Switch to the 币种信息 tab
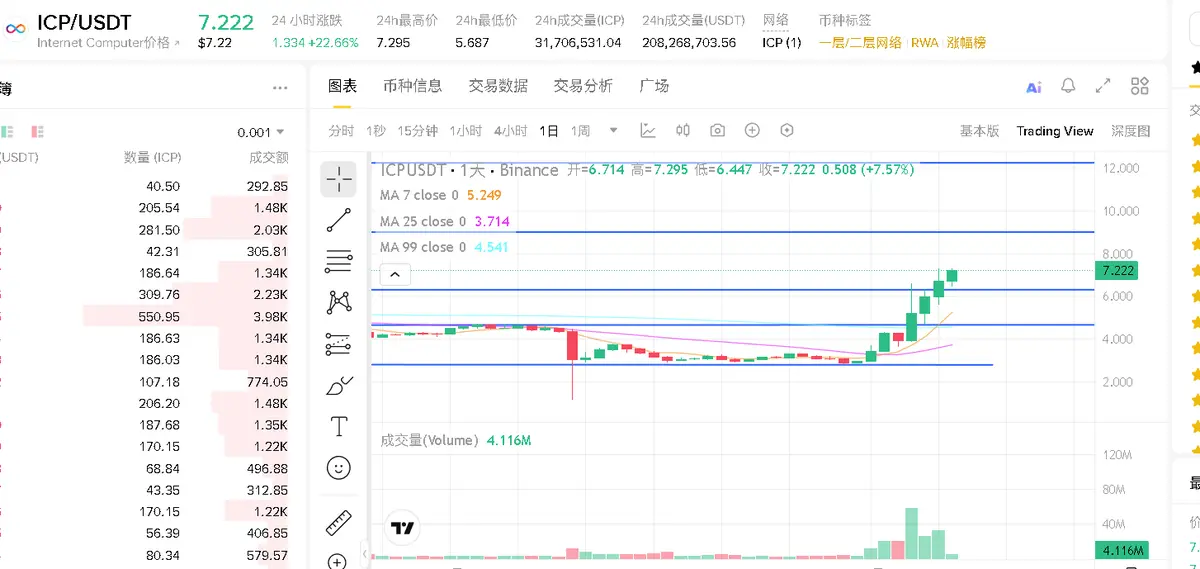Screen dimensions: 1200x569 (412, 86)
